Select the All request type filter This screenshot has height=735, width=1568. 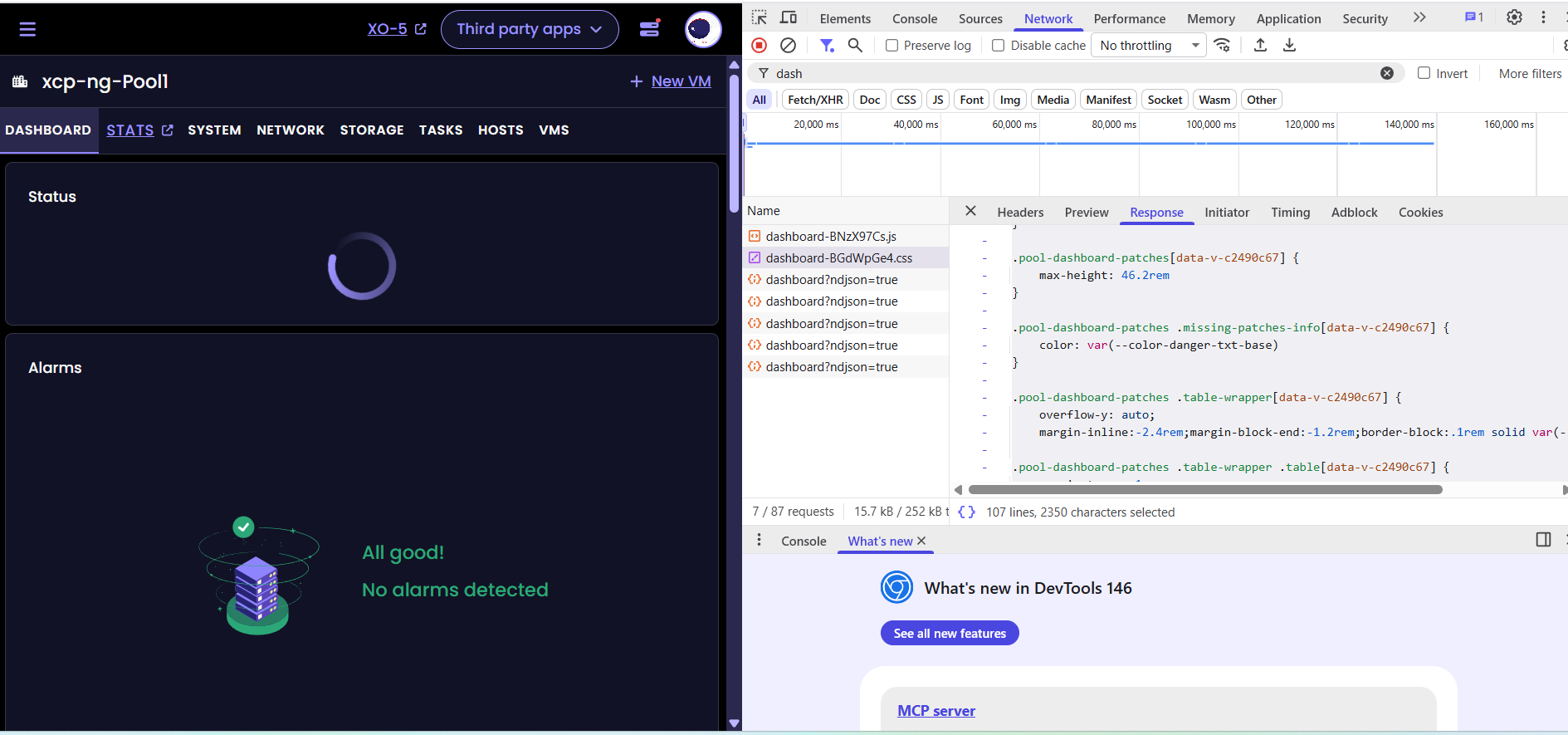tap(760, 100)
